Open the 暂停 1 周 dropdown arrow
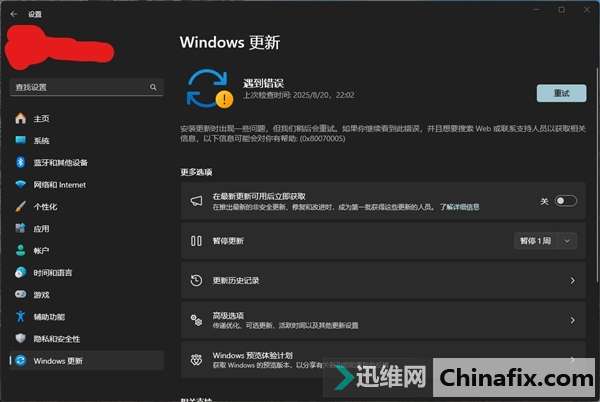The width and height of the screenshot is (600, 402). 567,241
